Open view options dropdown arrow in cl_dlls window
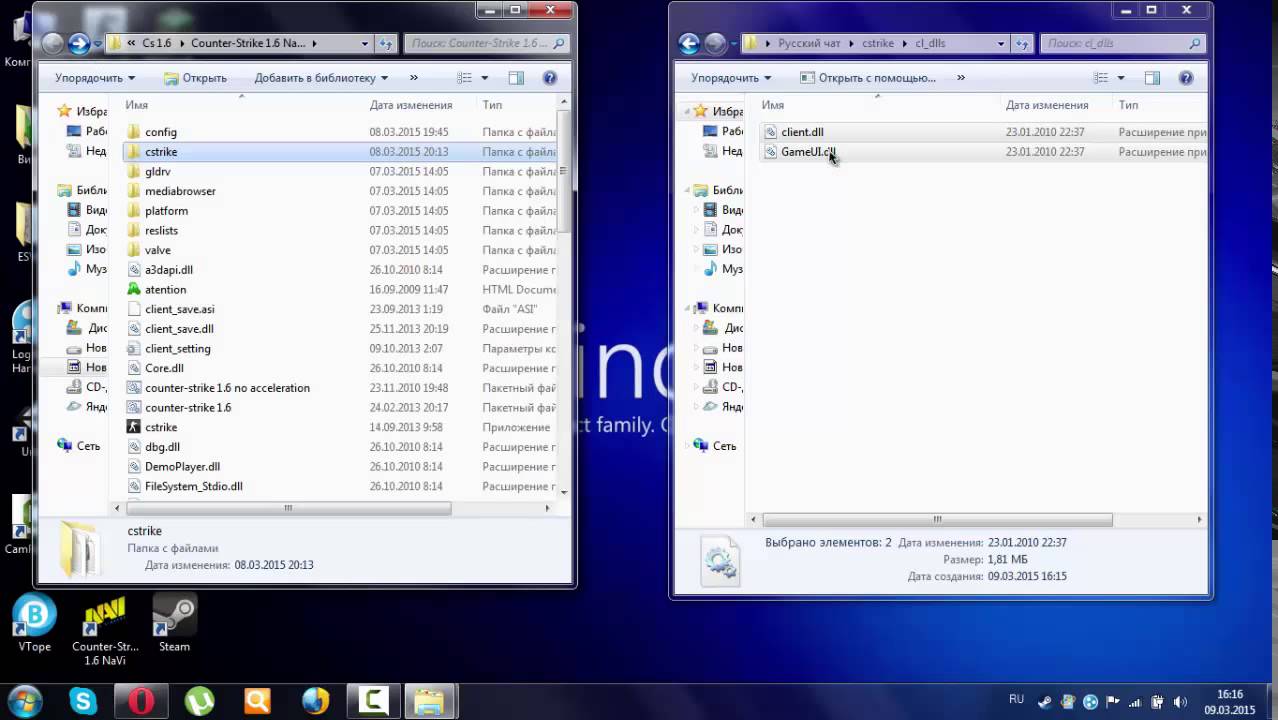The height and width of the screenshot is (720, 1278). pyautogui.click(x=1121, y=77)
